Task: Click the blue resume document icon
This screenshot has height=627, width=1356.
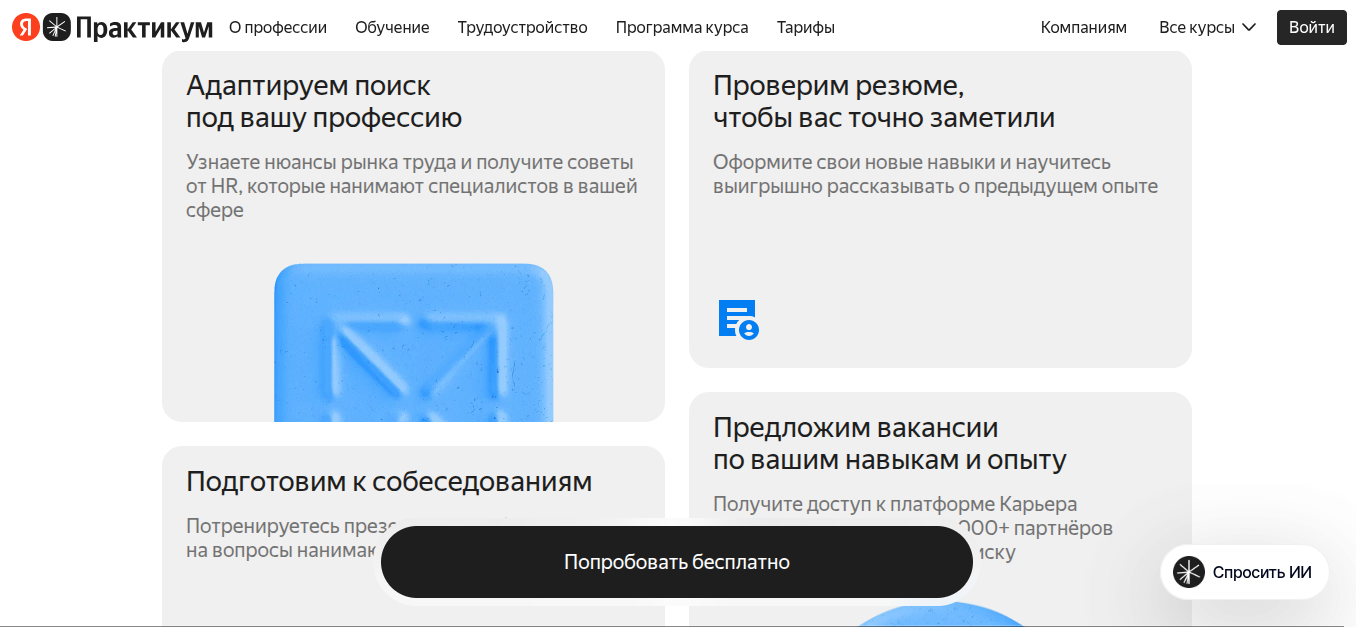Action: (739, 319)
